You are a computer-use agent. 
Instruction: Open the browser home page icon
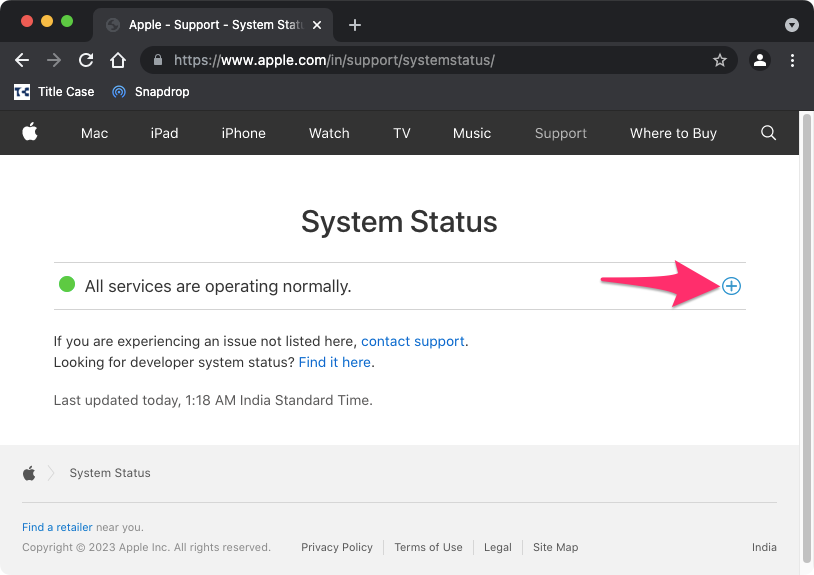pyautogui.click(x=118, y=60)
